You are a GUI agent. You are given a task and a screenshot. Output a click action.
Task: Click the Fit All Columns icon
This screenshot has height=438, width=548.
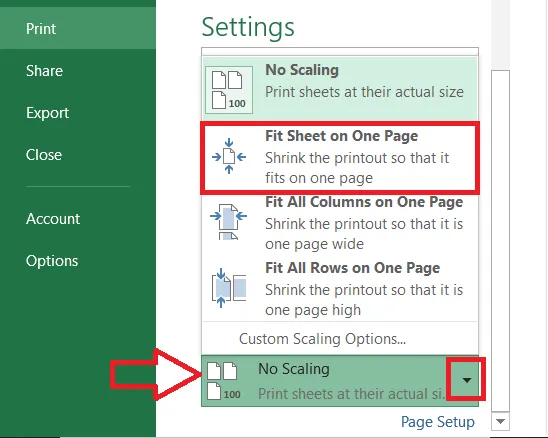229,222
